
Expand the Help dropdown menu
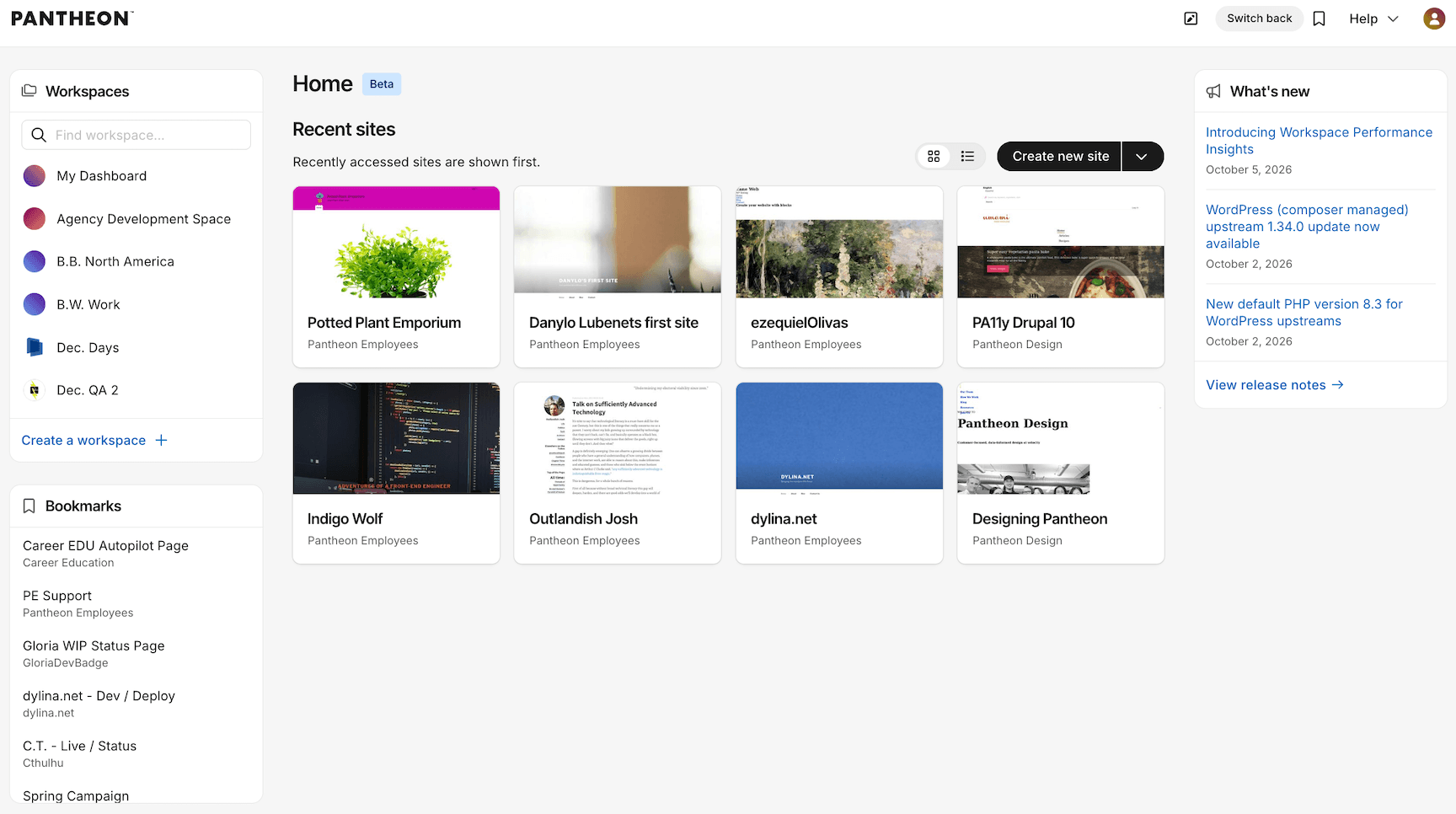1373,19
